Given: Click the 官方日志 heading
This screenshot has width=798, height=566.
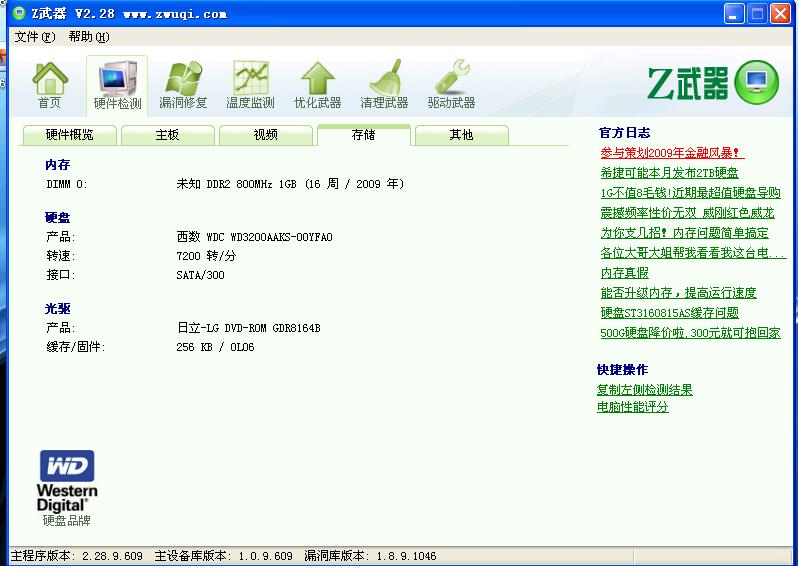Looking at the screenshot, I should (x=624, y=133).
